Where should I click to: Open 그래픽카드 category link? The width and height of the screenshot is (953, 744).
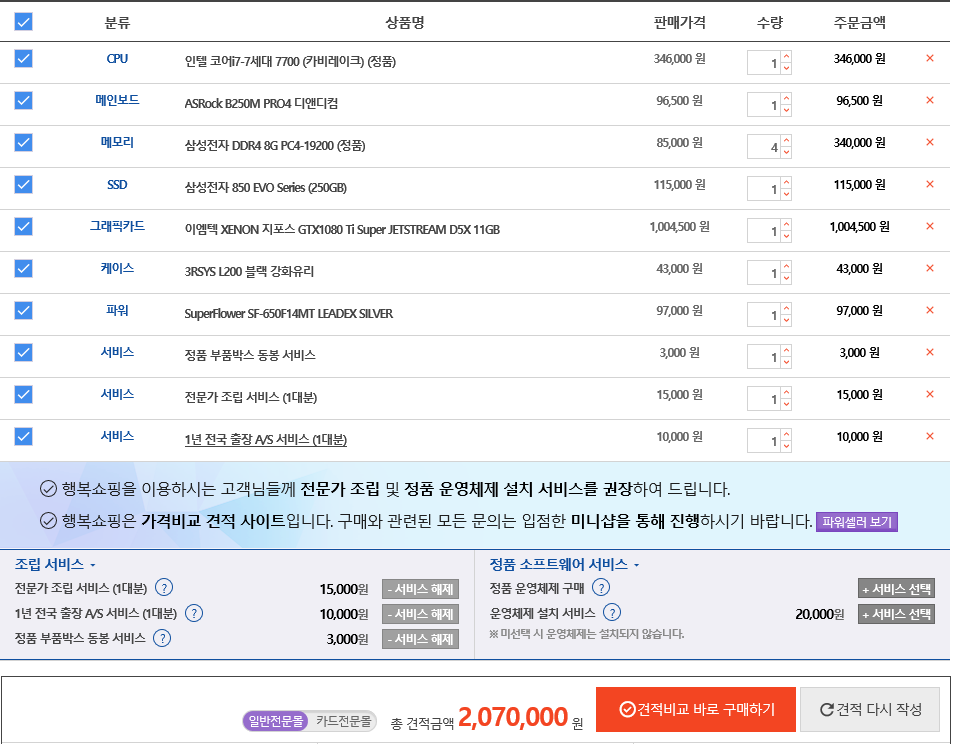pos(117,226)
